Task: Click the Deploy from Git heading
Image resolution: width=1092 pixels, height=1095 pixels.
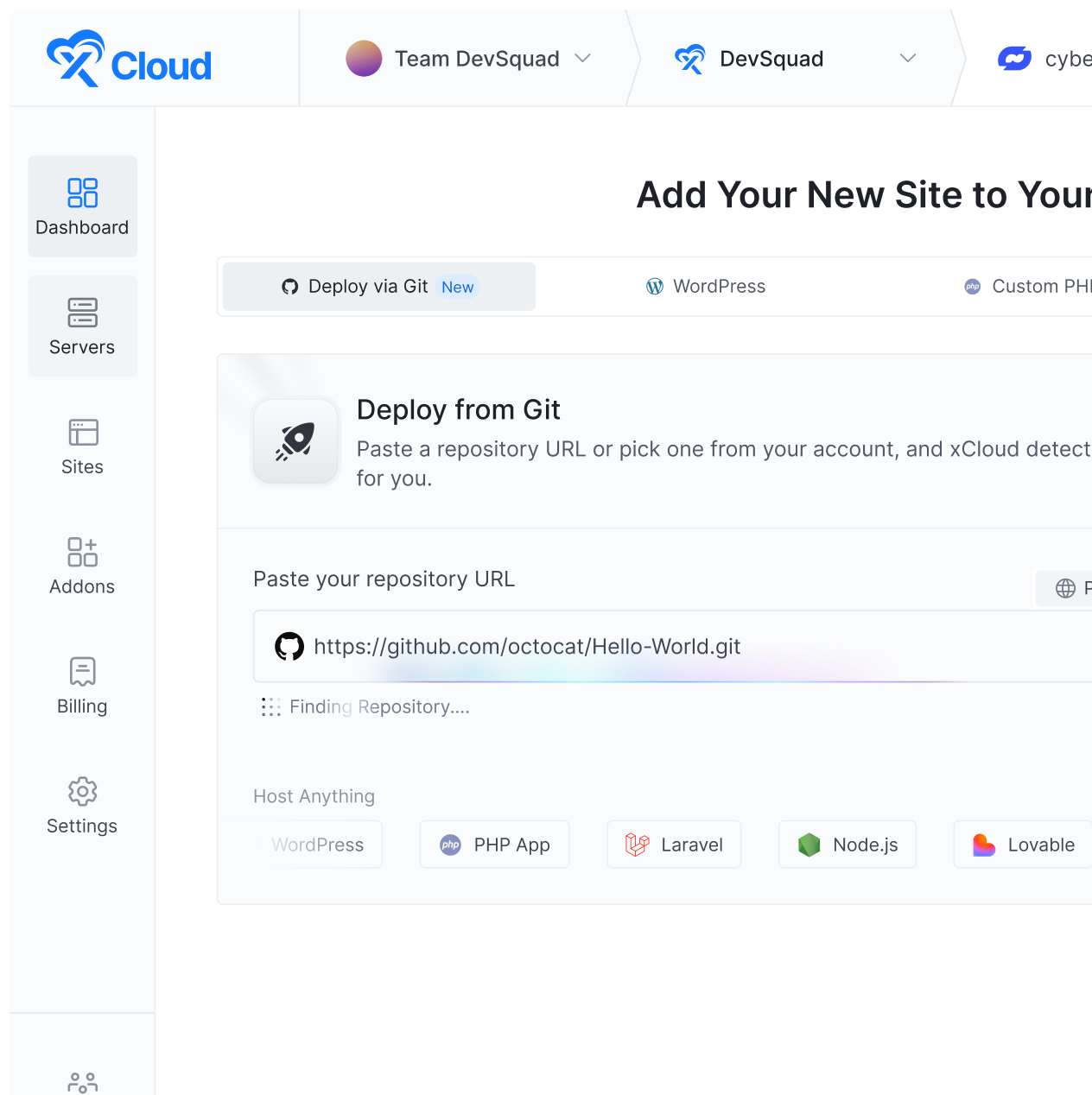Action: [x=459, y=409]
